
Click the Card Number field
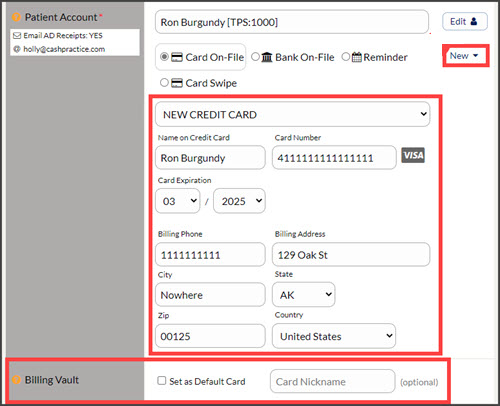334,158
